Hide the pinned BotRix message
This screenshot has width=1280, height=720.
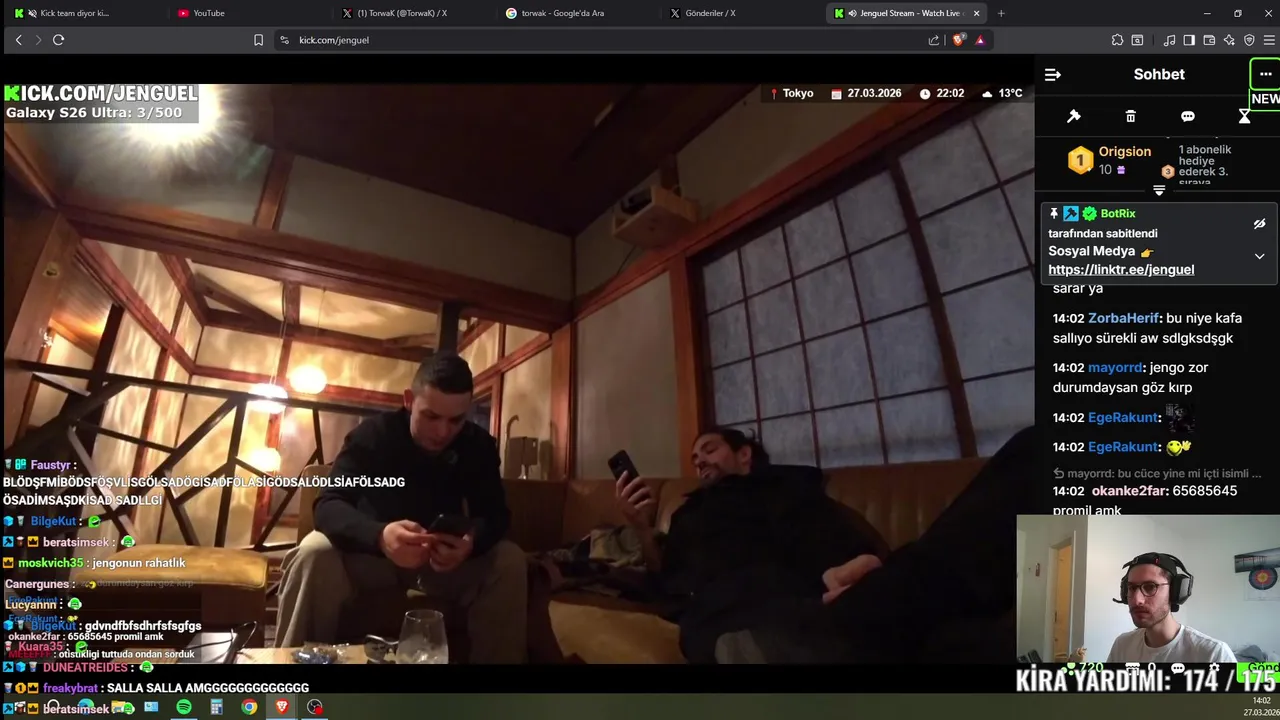tap(1259, 224)
